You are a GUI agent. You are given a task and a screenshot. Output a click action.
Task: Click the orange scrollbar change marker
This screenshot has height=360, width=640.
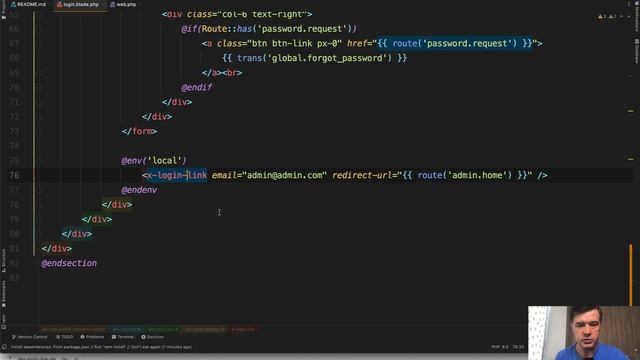[x=631, y=274]
